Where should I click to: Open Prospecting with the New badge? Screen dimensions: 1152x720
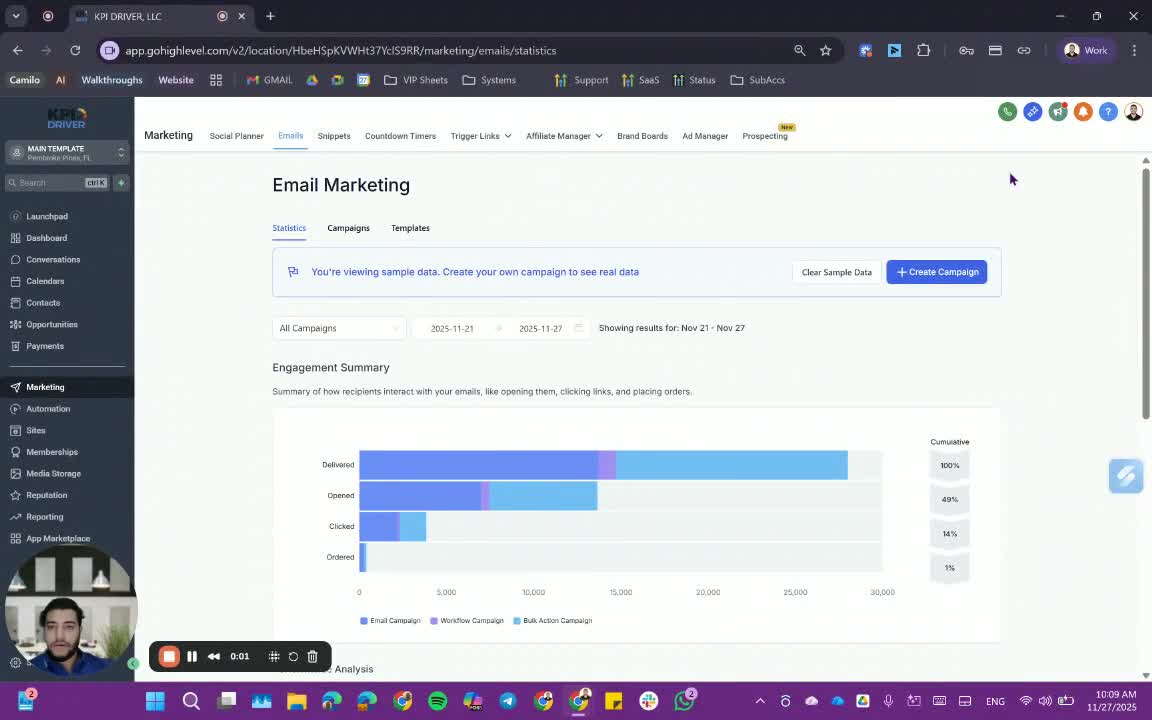point(765,136)
